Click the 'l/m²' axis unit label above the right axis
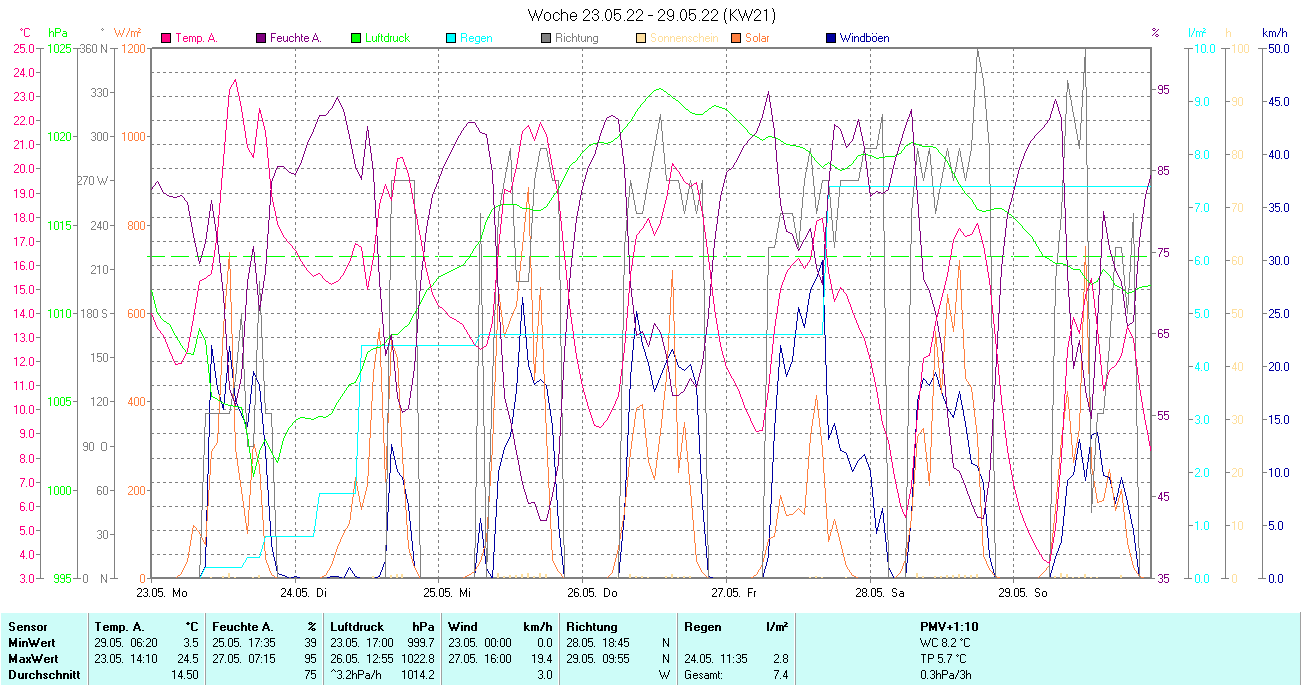The image size is (1301, 685). click(x=1197, y=33)
